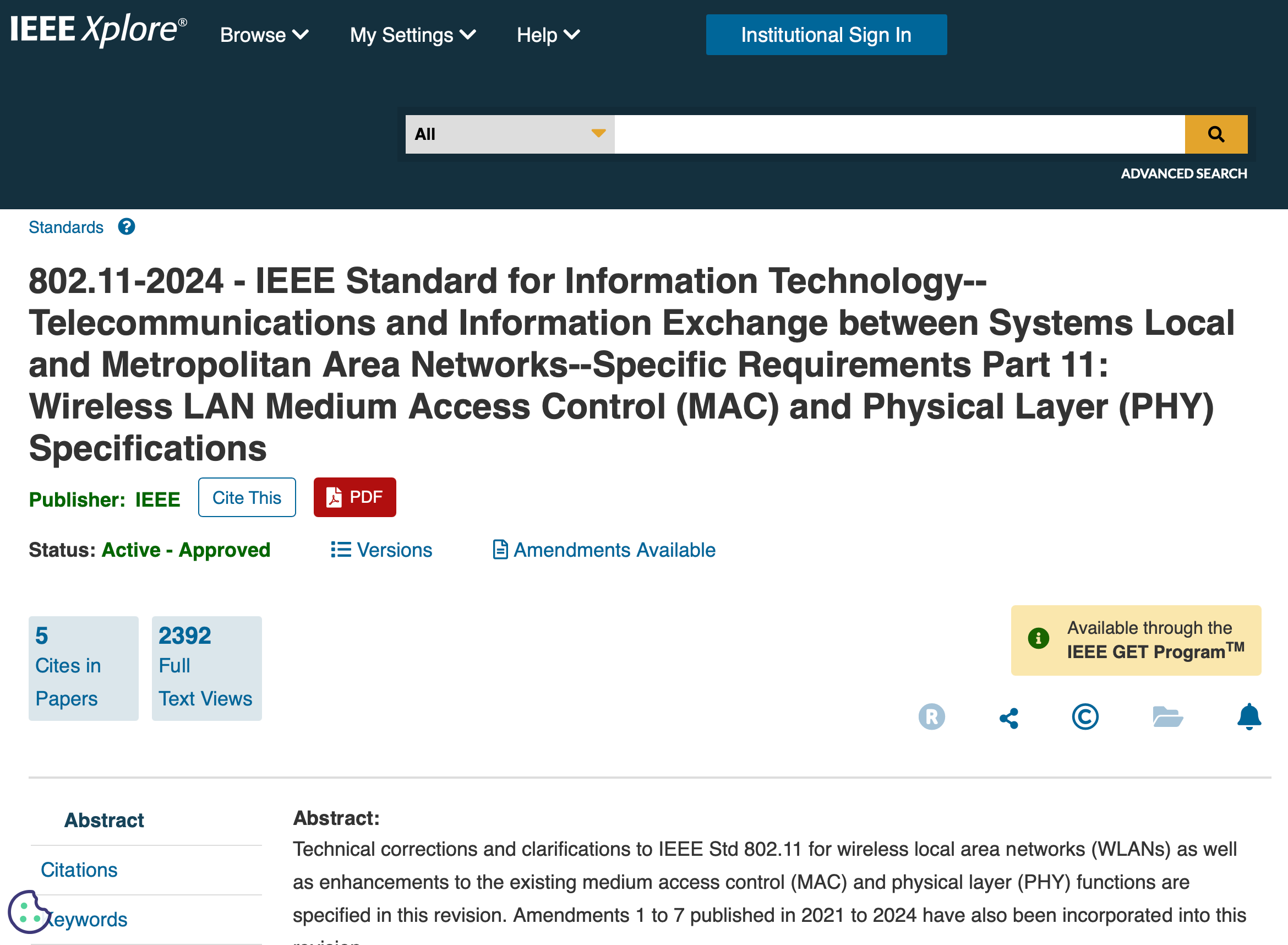Open the copyright permissions icon

coord(1084,717)
